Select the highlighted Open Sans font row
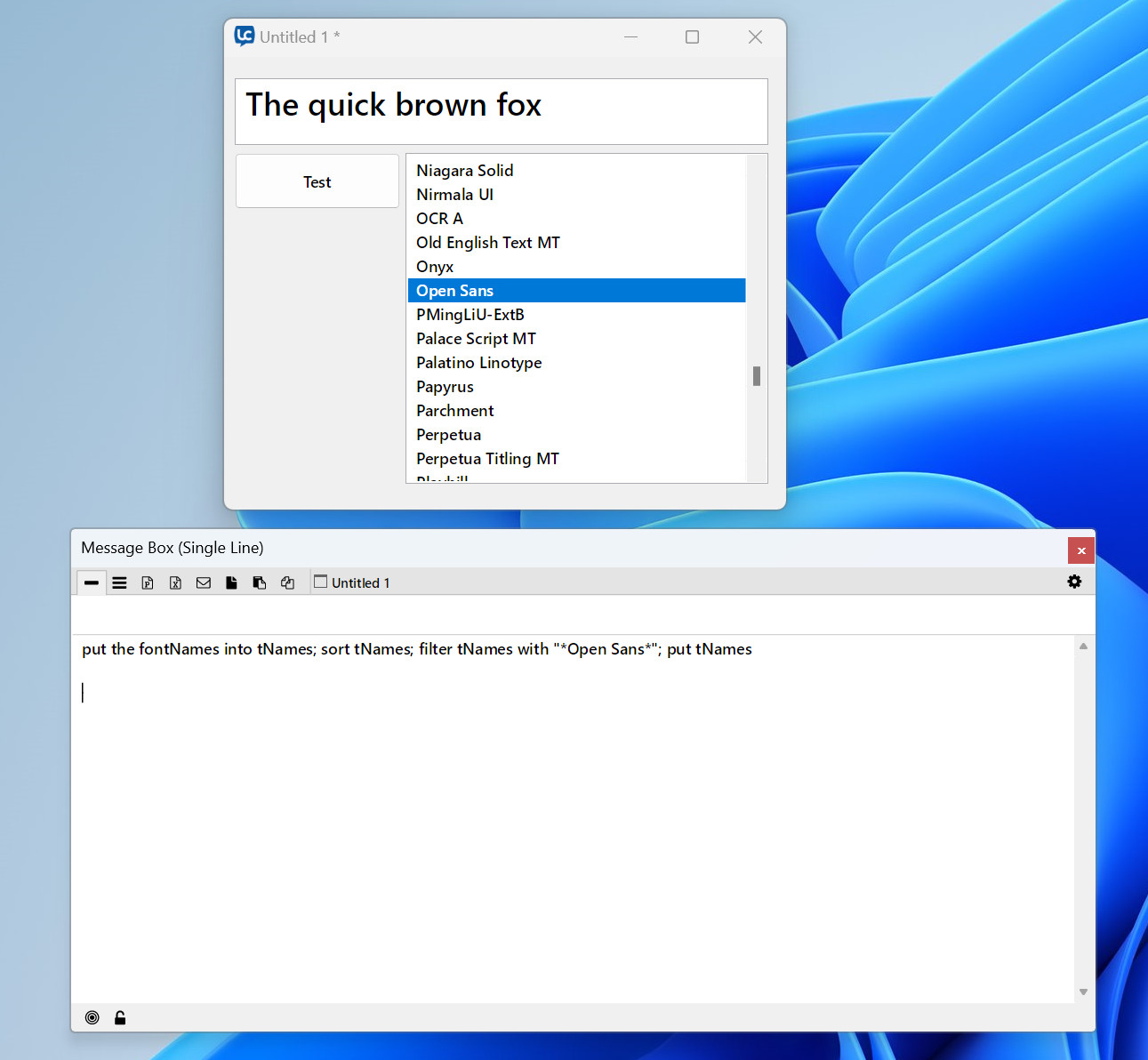Screen dimensions: 1148x1060 coord(576,291)
